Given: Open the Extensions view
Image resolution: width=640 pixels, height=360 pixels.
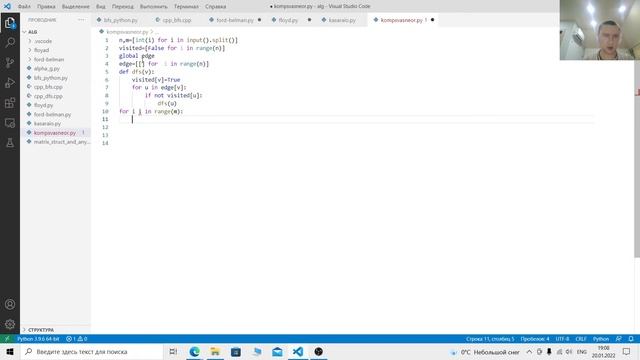Looking at the screenshot, I should click(10, 102).
